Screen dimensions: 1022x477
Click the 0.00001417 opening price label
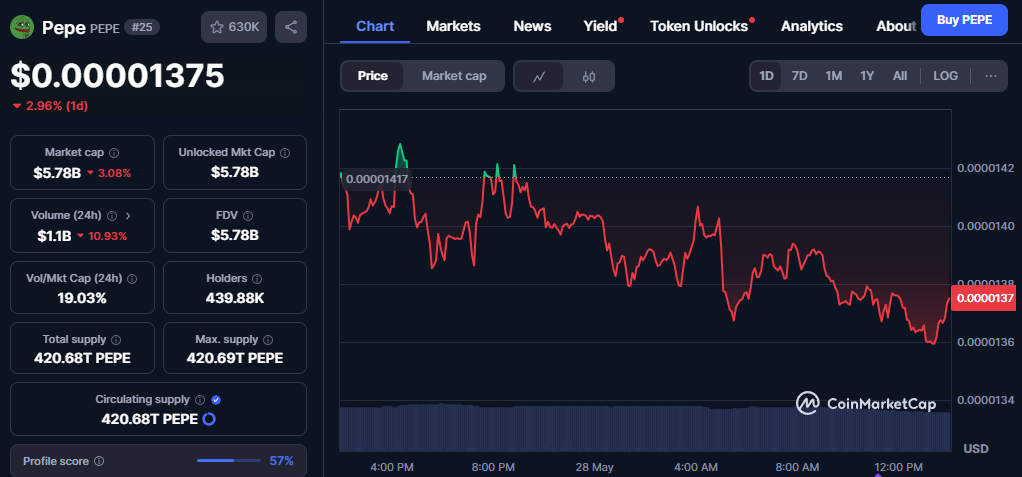point(377,179)
